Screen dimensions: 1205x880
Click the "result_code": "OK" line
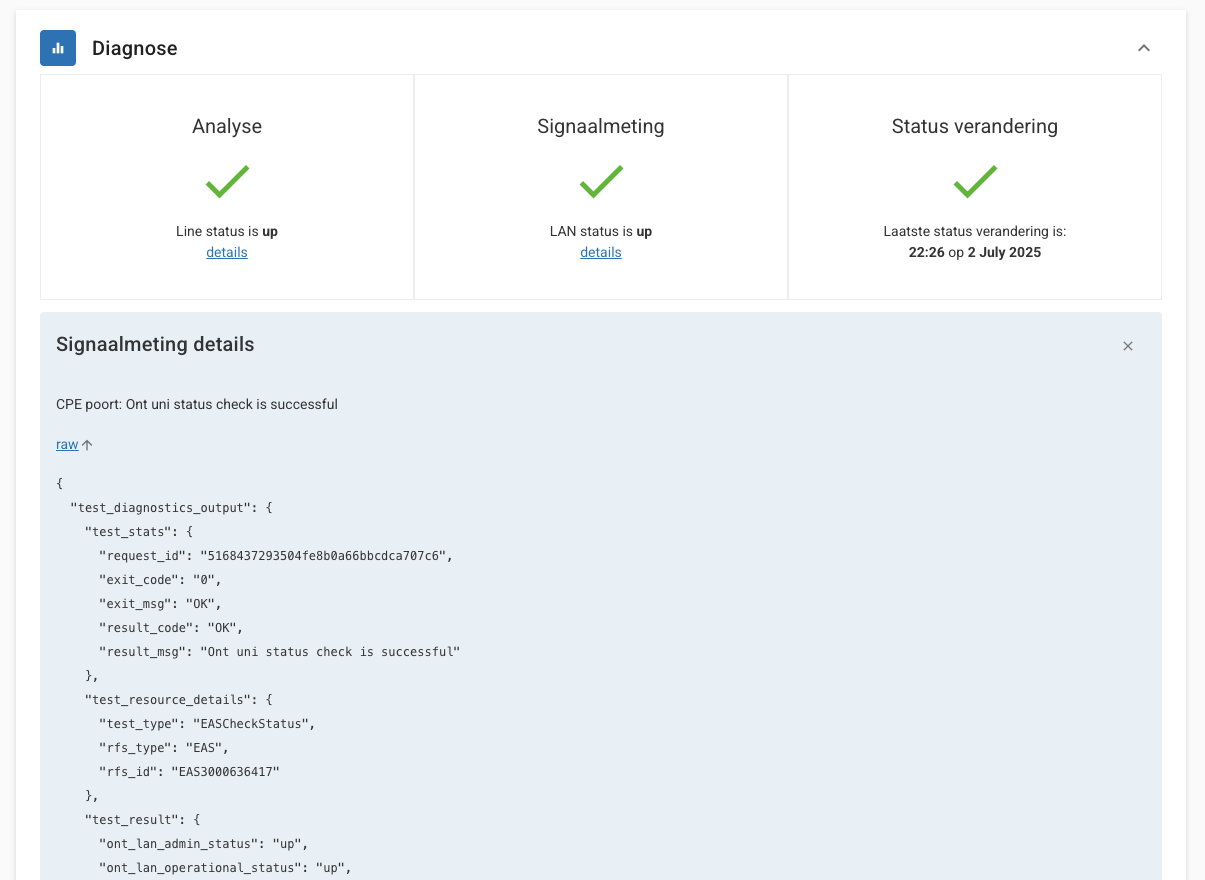(x=171, y=628)
